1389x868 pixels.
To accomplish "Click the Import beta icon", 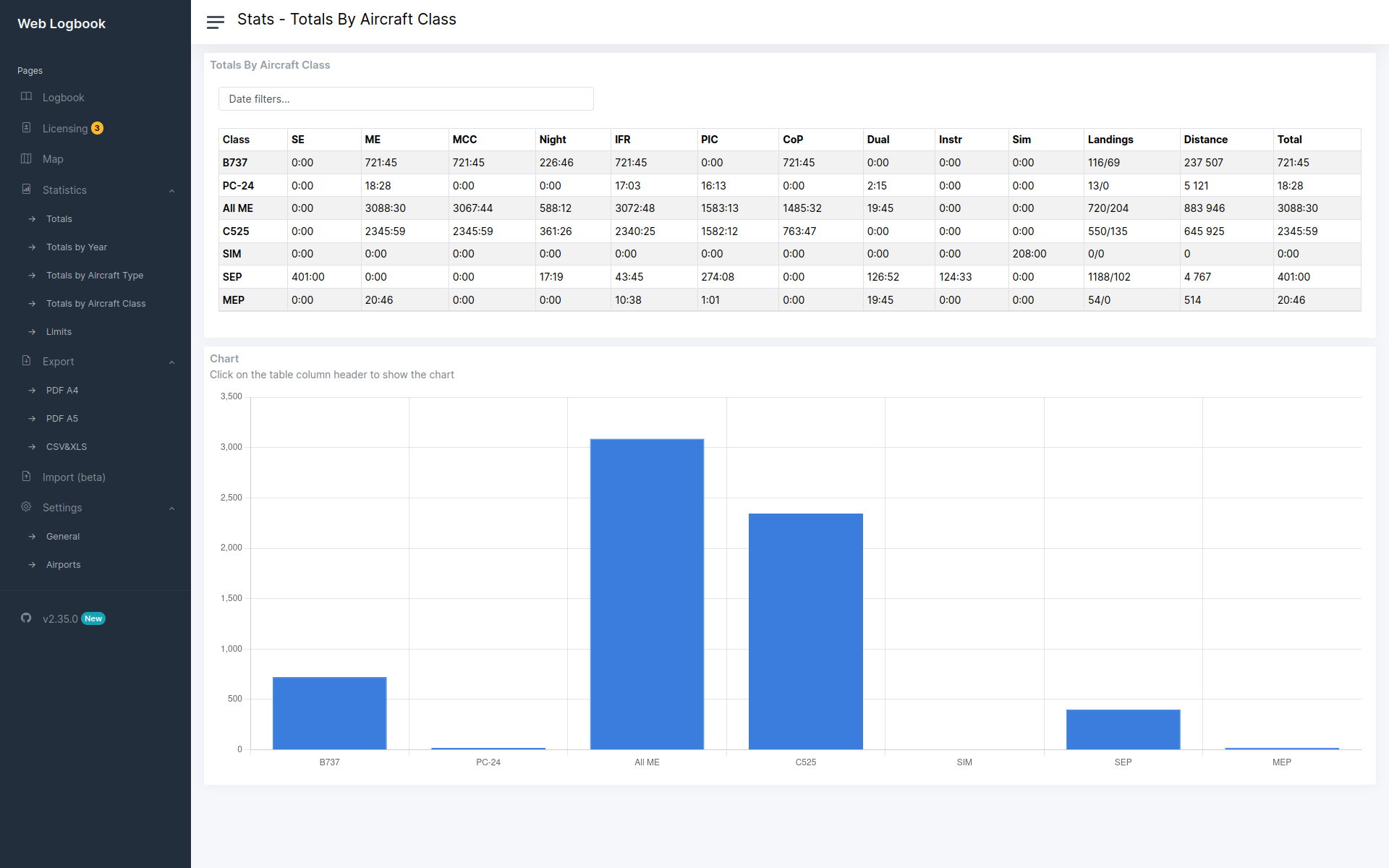I will click(27, 476).
